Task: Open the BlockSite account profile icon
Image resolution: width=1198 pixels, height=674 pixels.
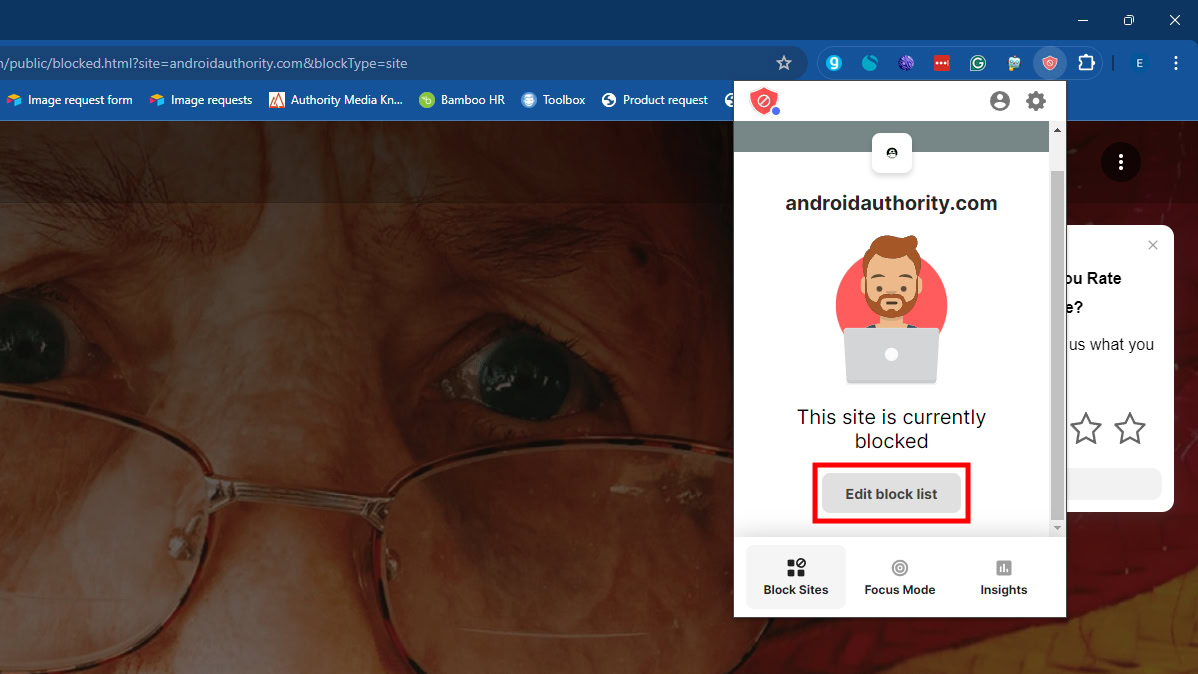Action: pyautogui.click(x=999, y=101)
